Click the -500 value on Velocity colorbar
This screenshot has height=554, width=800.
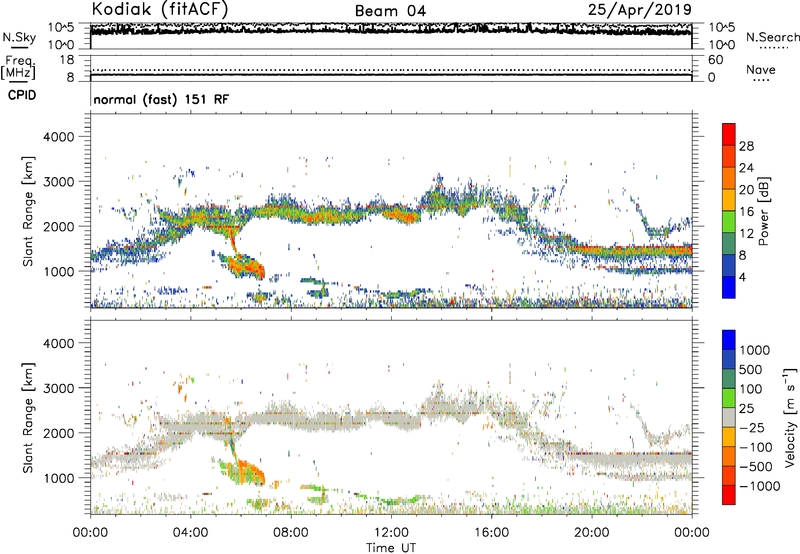tap(756, 467)
